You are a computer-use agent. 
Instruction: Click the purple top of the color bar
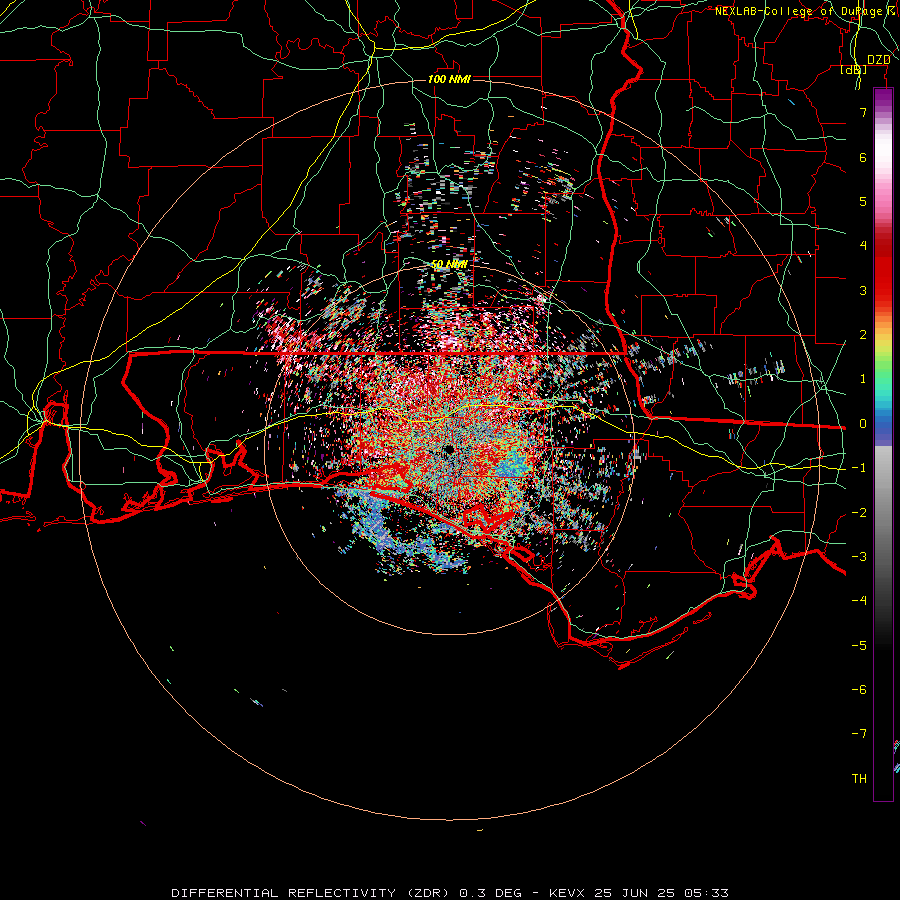click(x=883, y=98)
